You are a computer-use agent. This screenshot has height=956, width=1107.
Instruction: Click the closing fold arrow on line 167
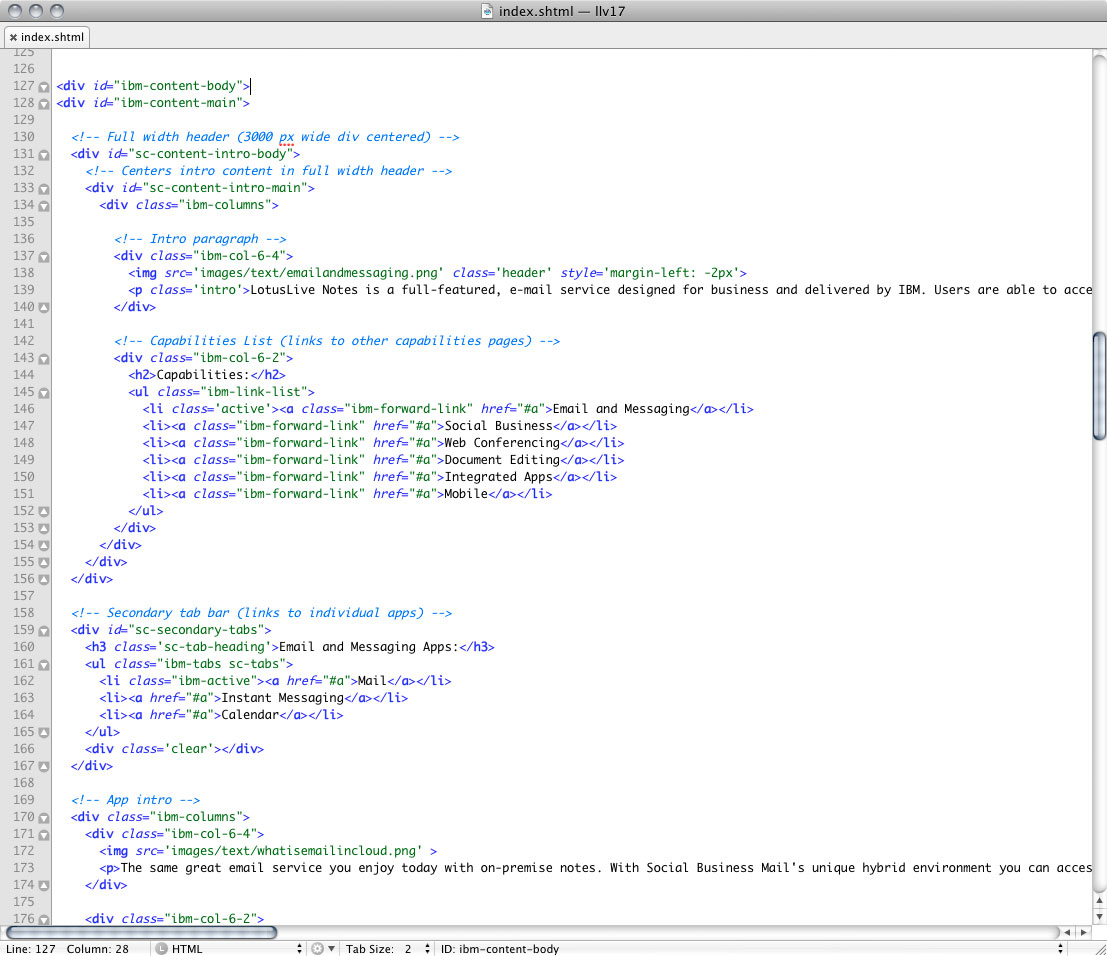pos(44,767)
